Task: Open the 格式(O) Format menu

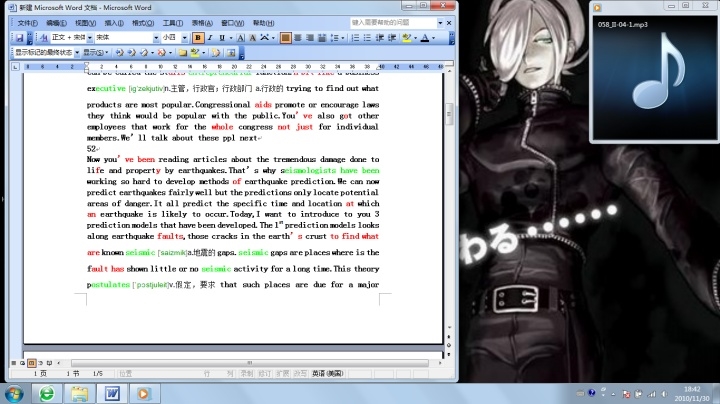Action: click(143, 23)
